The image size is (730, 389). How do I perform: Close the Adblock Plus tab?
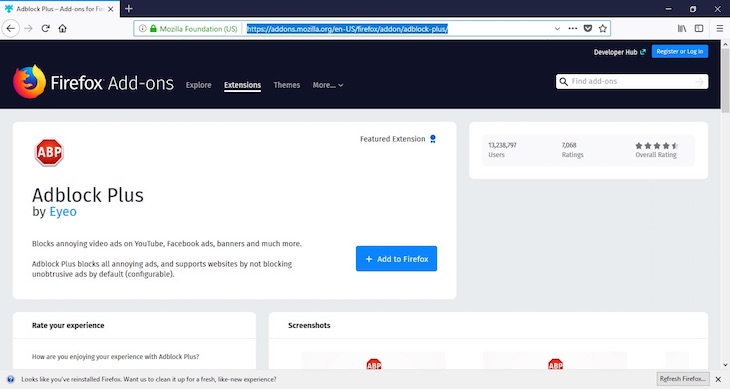click(110, 9)
